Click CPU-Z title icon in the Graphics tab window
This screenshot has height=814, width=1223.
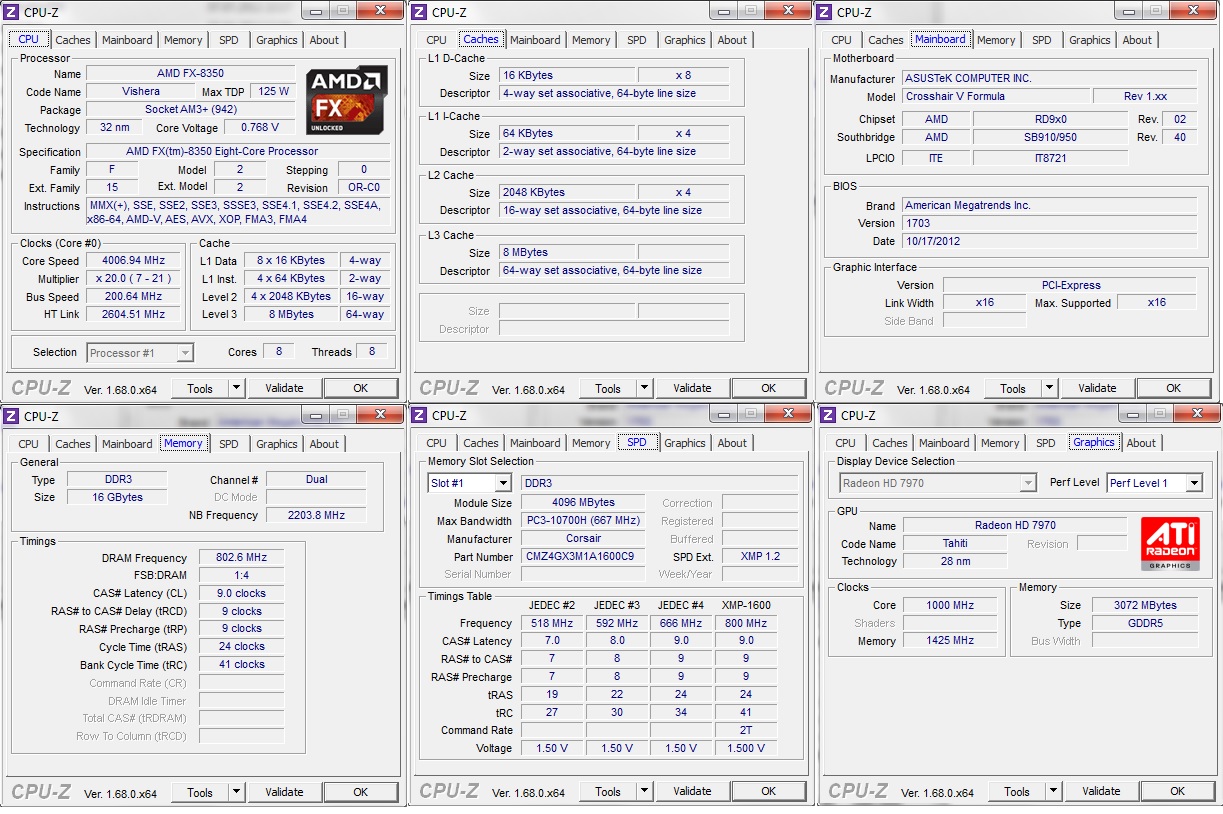tap(829, 415)
